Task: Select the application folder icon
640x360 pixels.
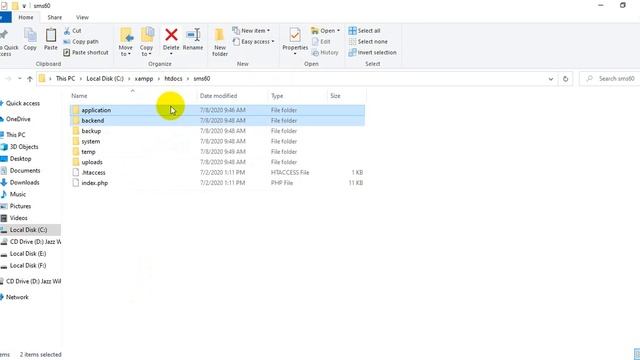Action: point(76,110)
